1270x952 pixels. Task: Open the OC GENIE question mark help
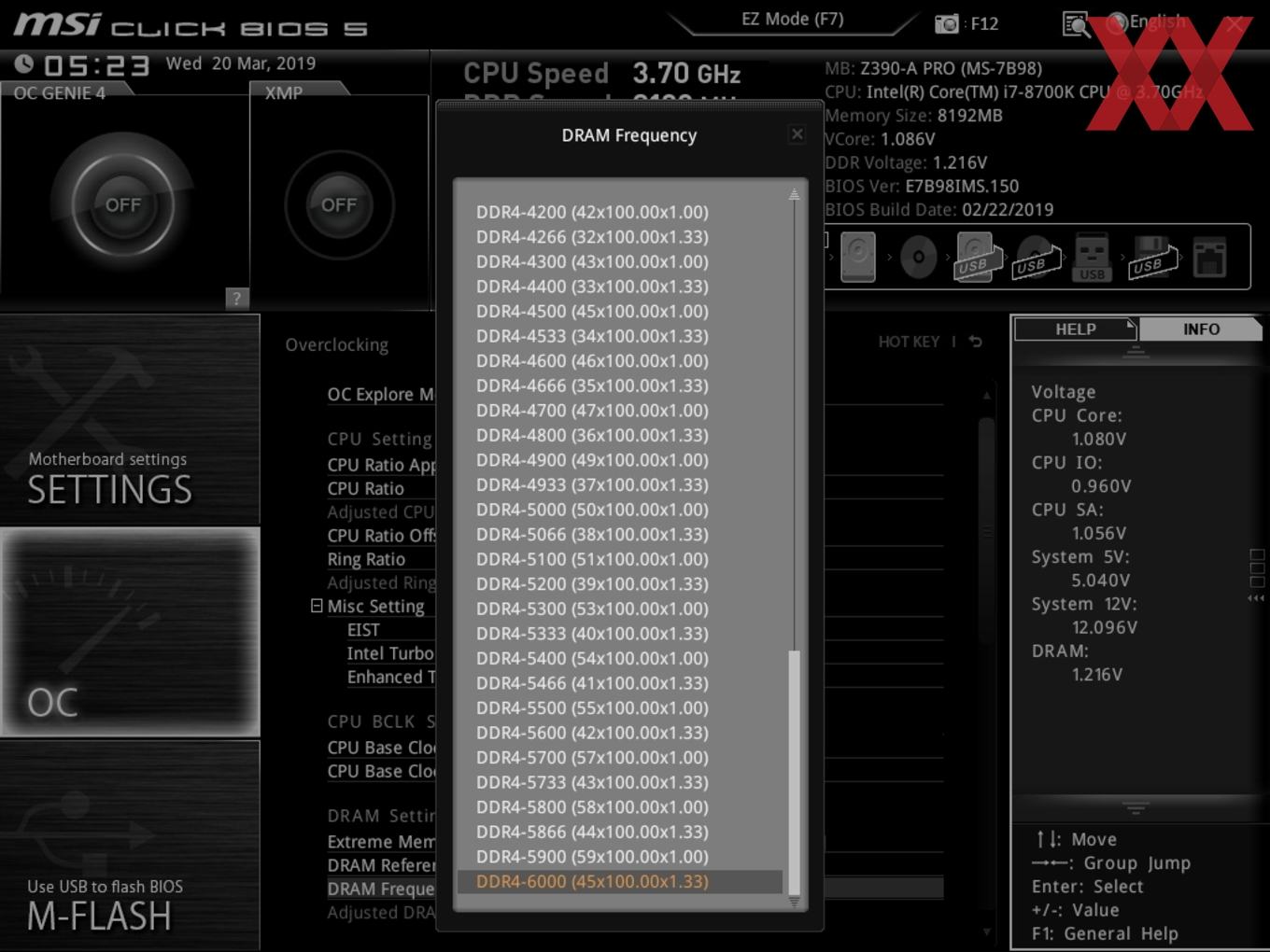(x=236, y=298)
